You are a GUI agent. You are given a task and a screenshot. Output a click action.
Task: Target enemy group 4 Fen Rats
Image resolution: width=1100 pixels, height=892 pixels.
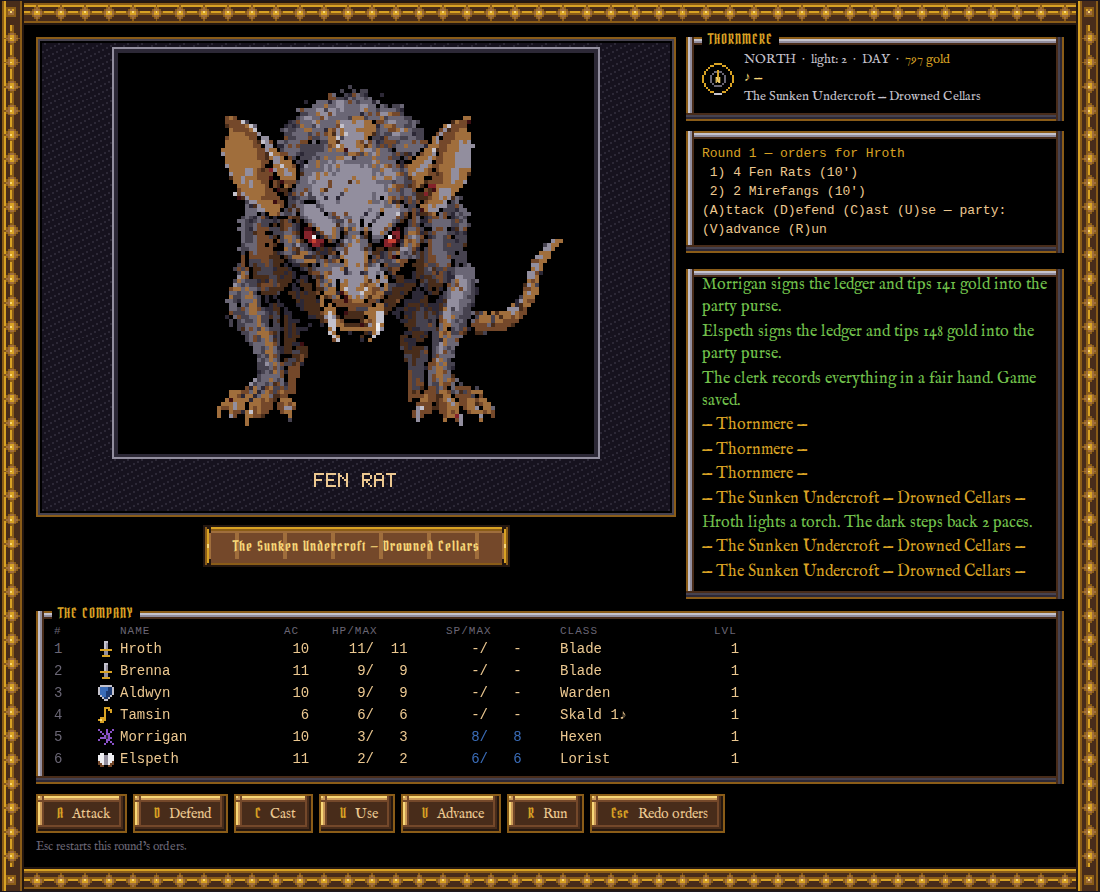pyautogui.click(x=784, y=172)
